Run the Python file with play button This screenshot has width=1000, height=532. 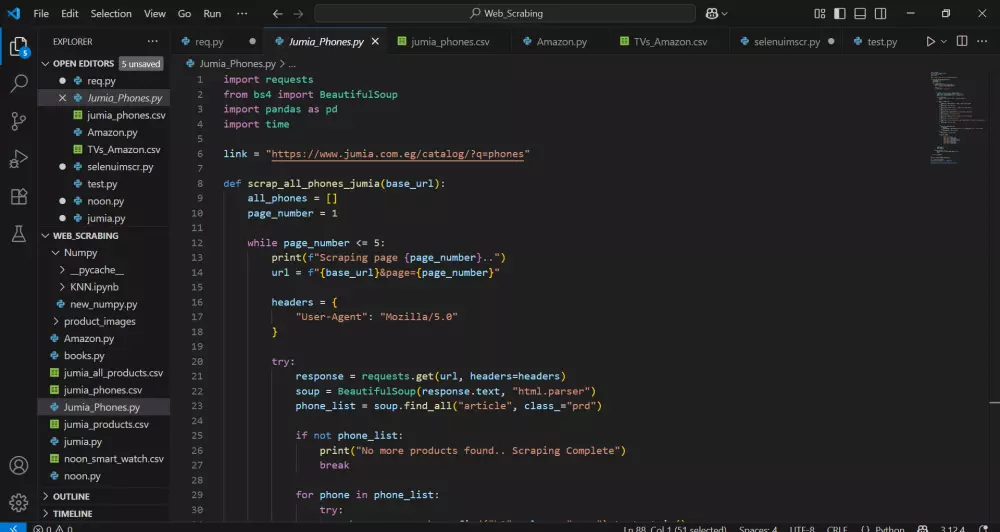(930, 42)
